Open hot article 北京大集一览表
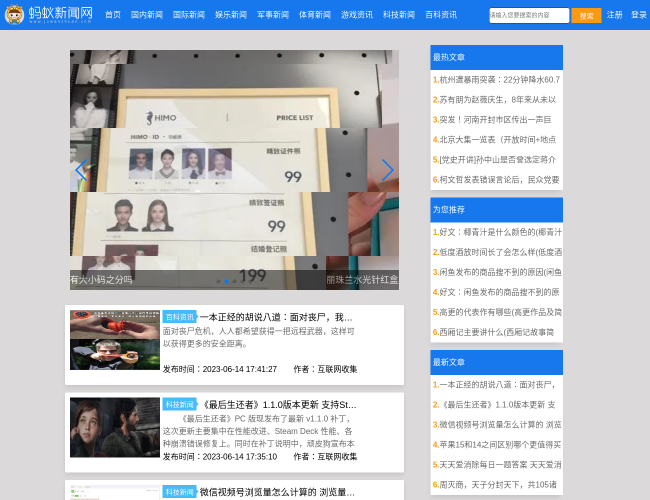 coord(497,140)
